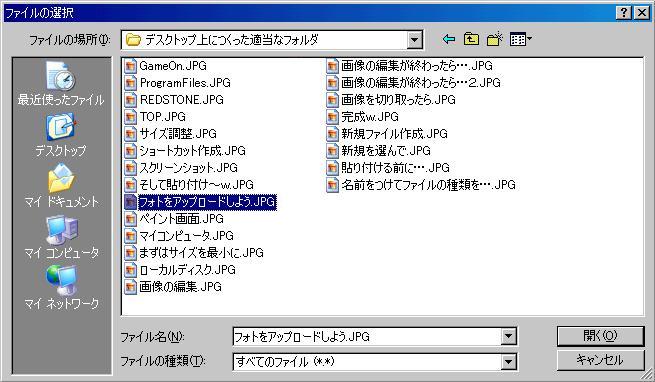This screenshot has width=655, height=382.
Task: Go up one folder level
Action: click(471, 39)
